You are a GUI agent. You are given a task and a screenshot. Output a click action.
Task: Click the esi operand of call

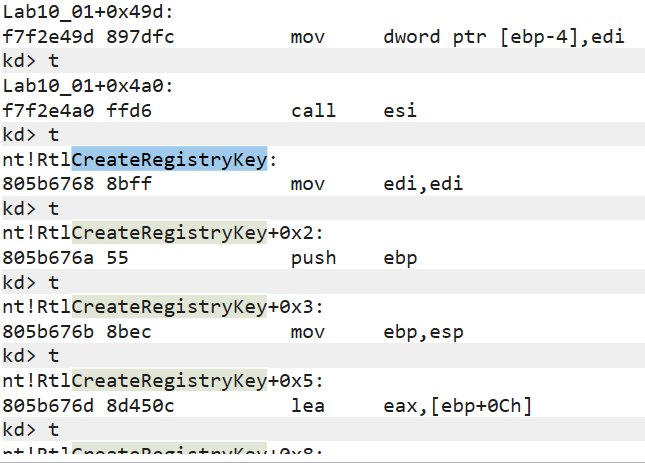click(x=400, y=110)
